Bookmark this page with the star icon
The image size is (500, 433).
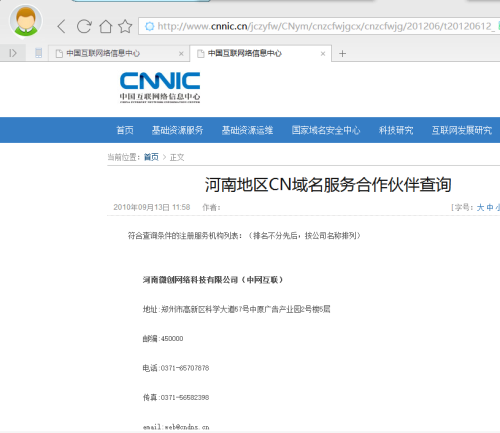125,26
